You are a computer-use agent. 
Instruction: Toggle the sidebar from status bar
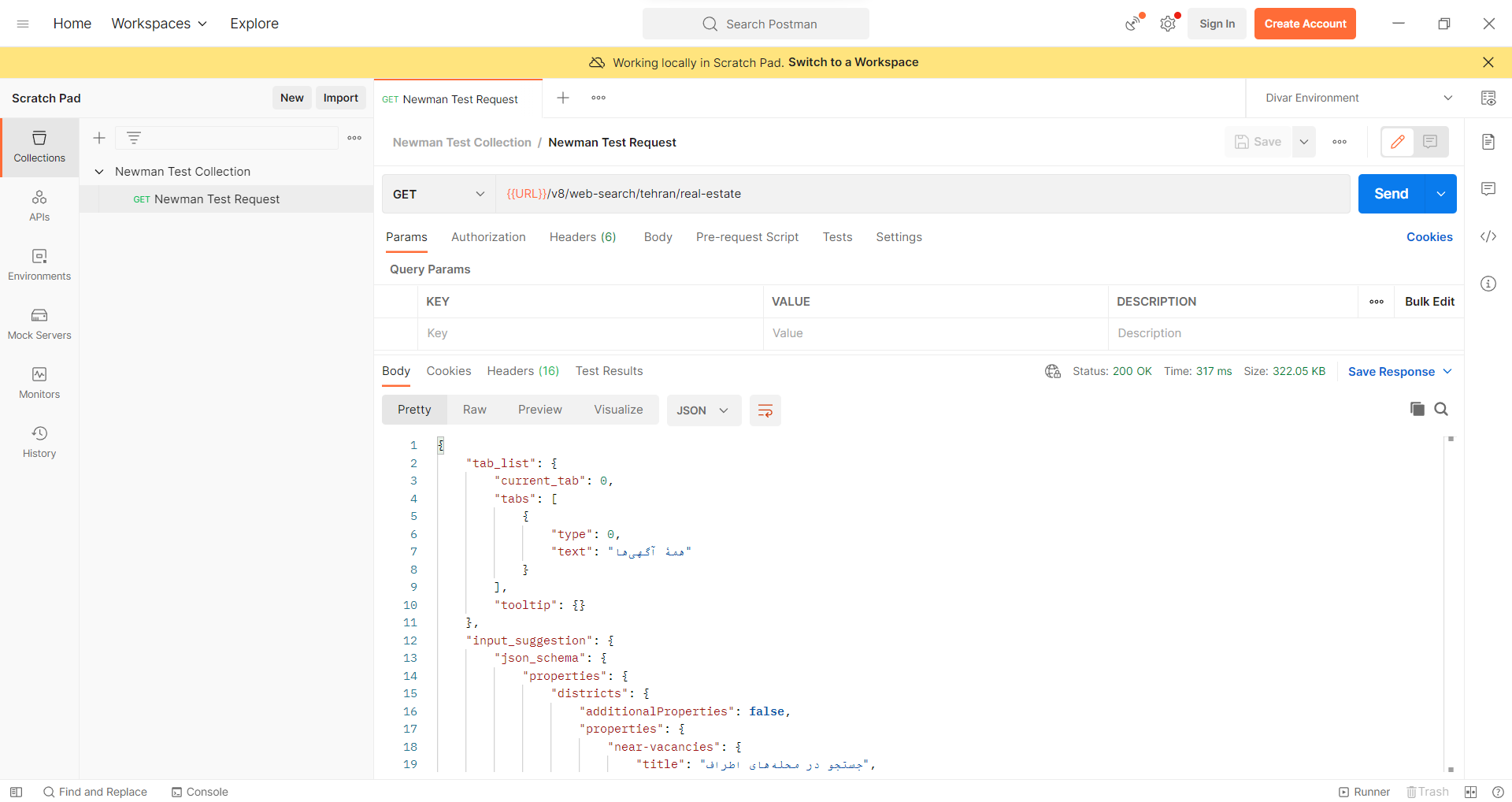pyautogui.click(x=16, y=792)
